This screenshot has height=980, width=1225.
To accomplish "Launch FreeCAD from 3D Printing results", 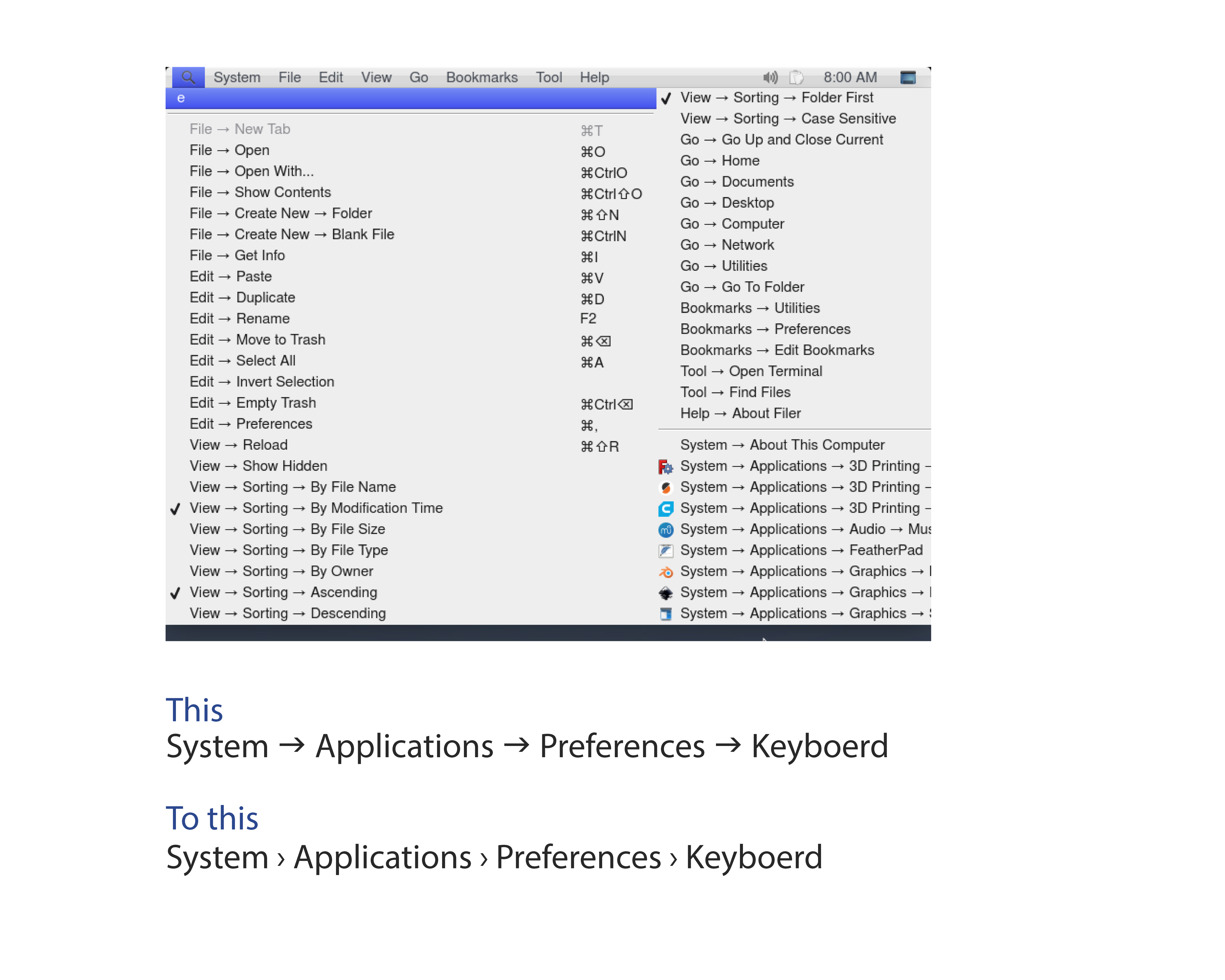I will click(x=796, y=466).
